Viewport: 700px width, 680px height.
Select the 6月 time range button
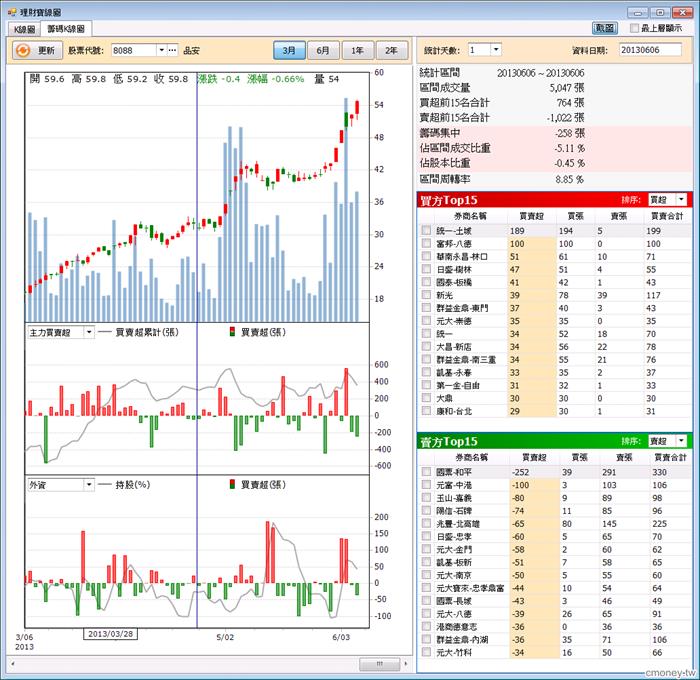tap(323, 50)
